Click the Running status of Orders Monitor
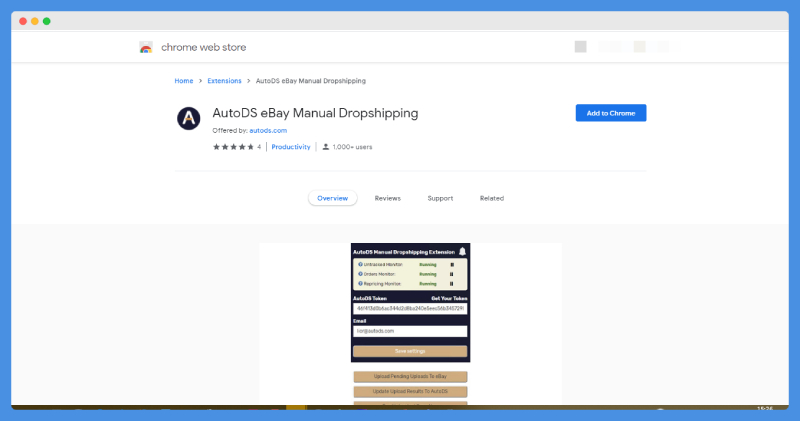The image size is (800, 421). (x=428, y=274)
